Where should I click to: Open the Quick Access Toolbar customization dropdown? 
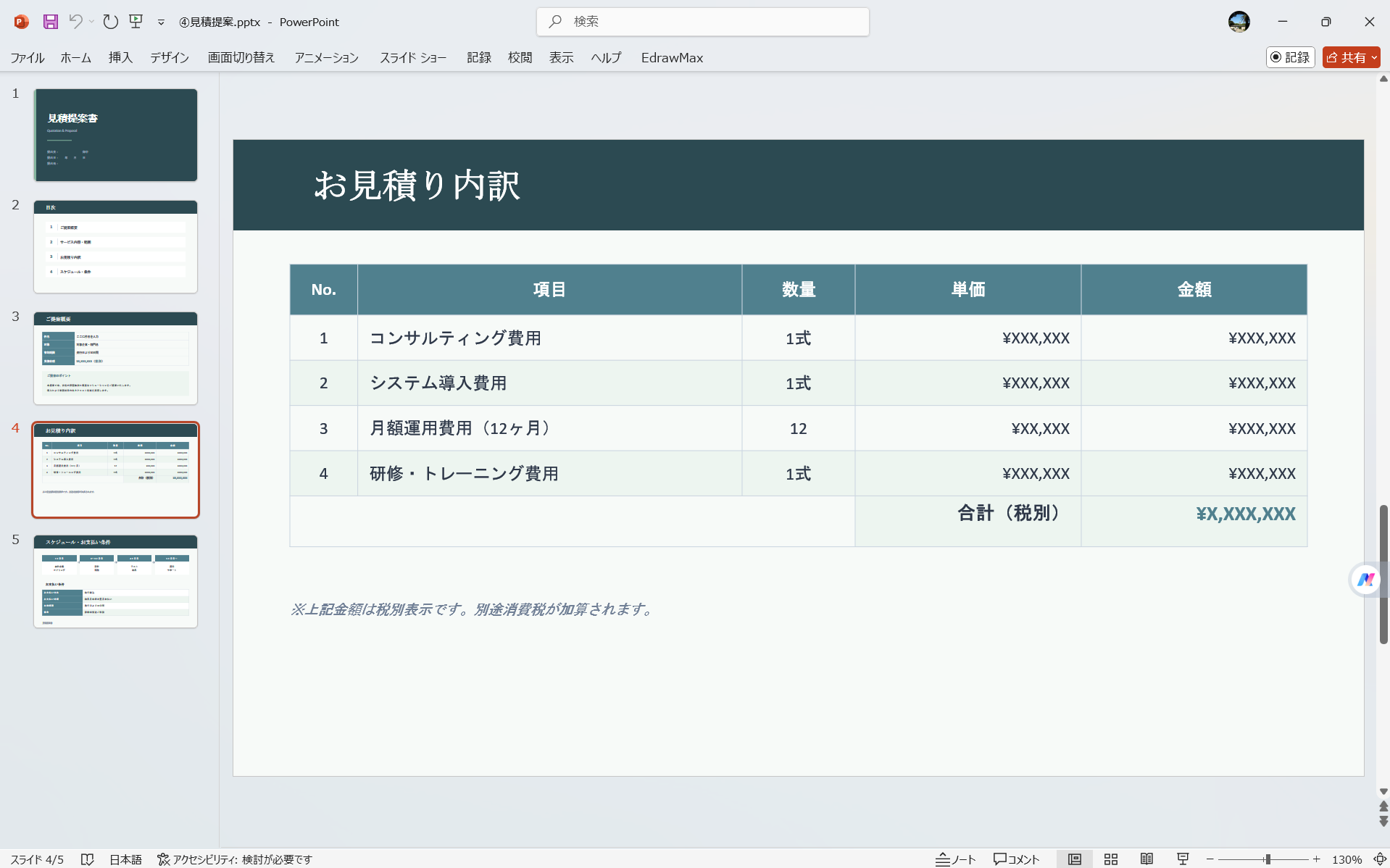[161, 22]
